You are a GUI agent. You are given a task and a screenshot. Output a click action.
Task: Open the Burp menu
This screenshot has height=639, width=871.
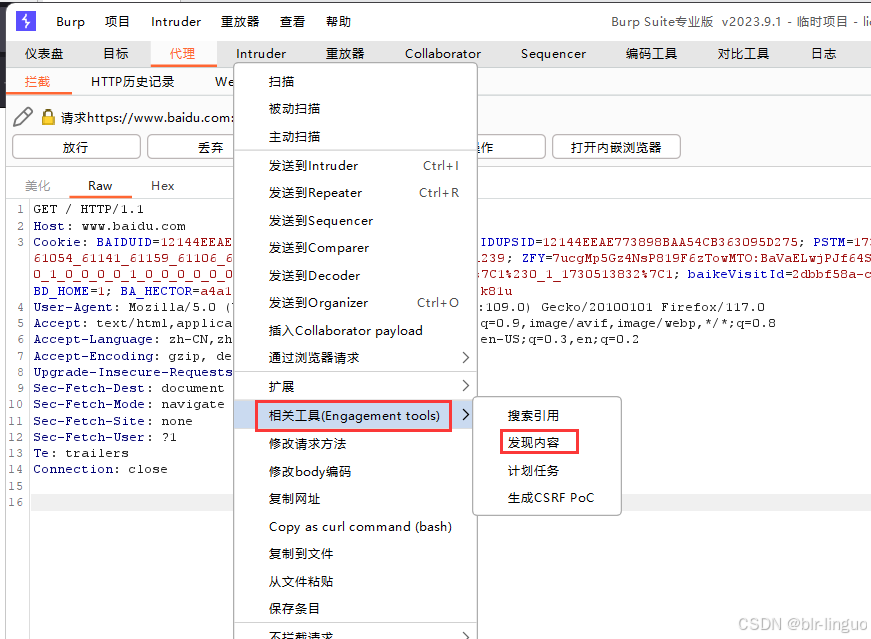tap(71, 22)
